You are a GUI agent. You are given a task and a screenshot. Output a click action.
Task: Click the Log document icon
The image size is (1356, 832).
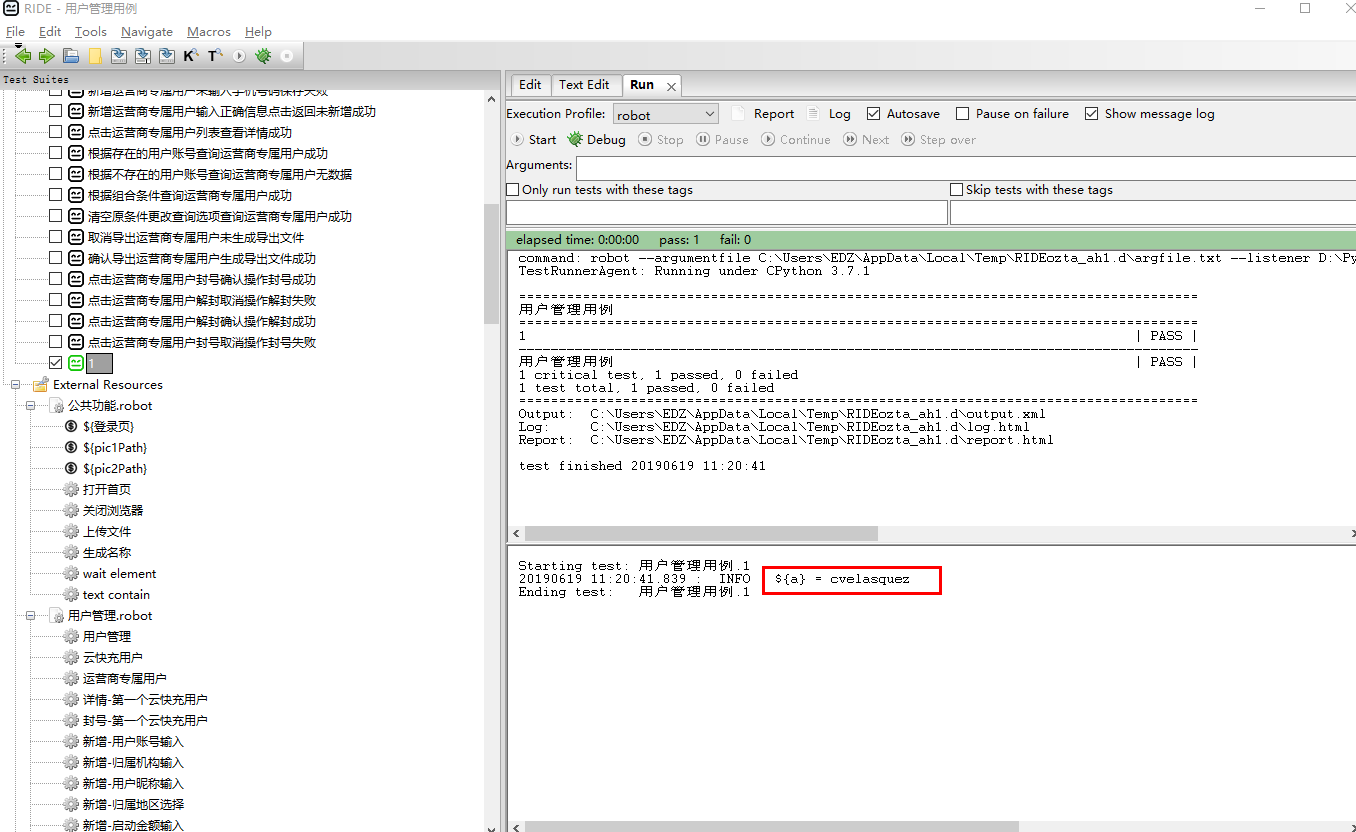813,113
